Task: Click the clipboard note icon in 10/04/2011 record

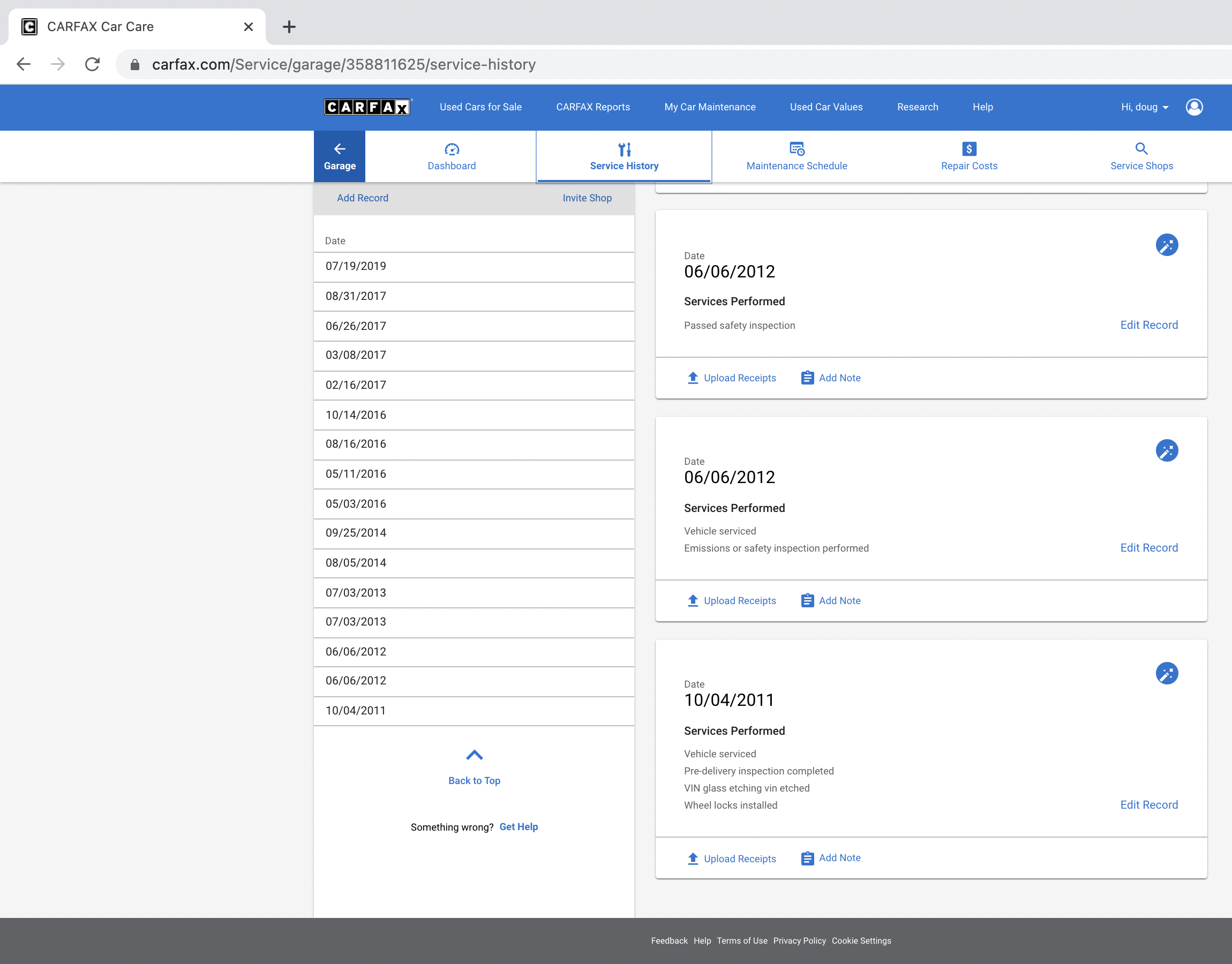Action: [807, 858]
